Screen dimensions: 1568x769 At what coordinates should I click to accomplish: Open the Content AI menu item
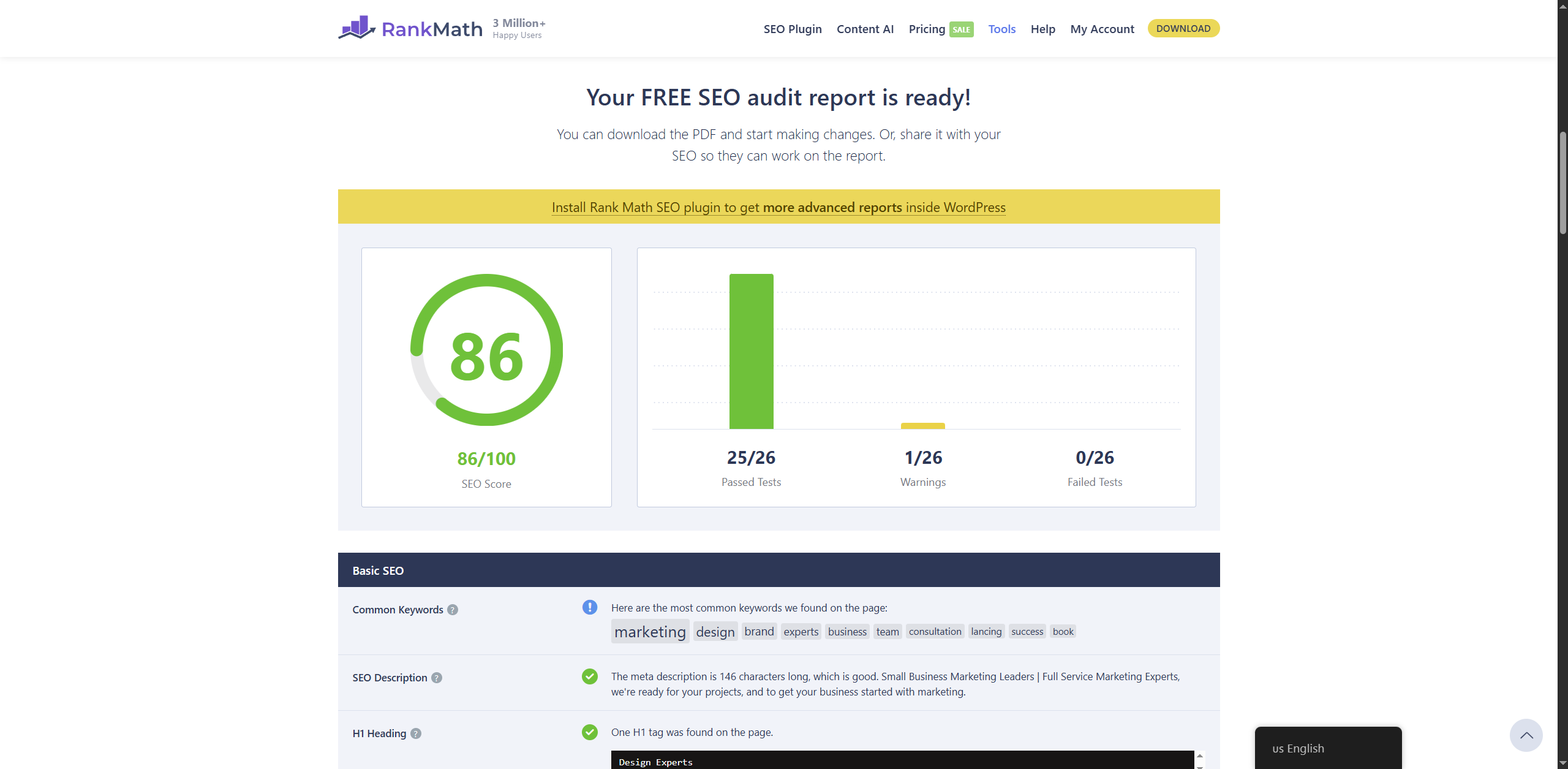coord(865,29)
